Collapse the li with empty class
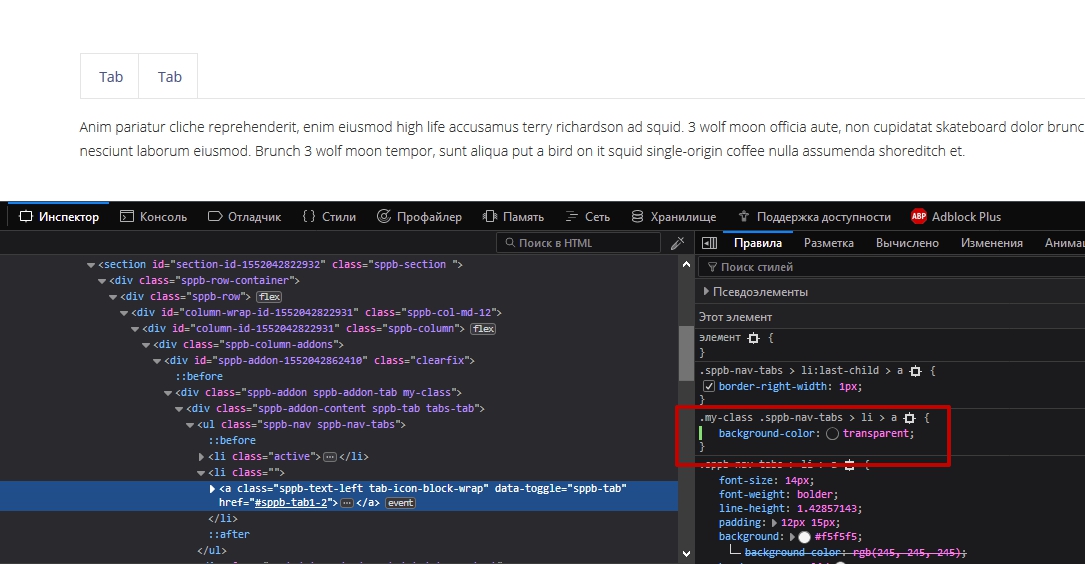The width and height of the screenshot is (1085, 564). 201,473
